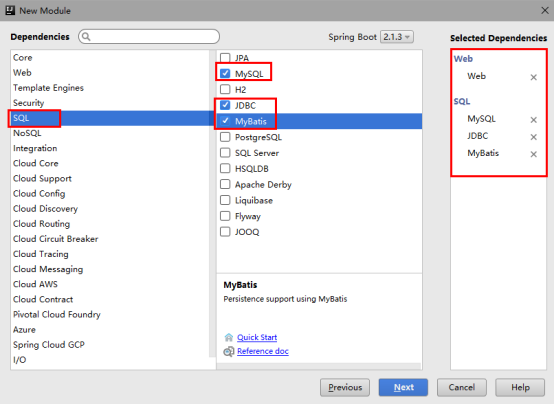Remove JDBC from selected dependencies
The width and height of the screenshot is (554, 404).
(x=534, y=137)
